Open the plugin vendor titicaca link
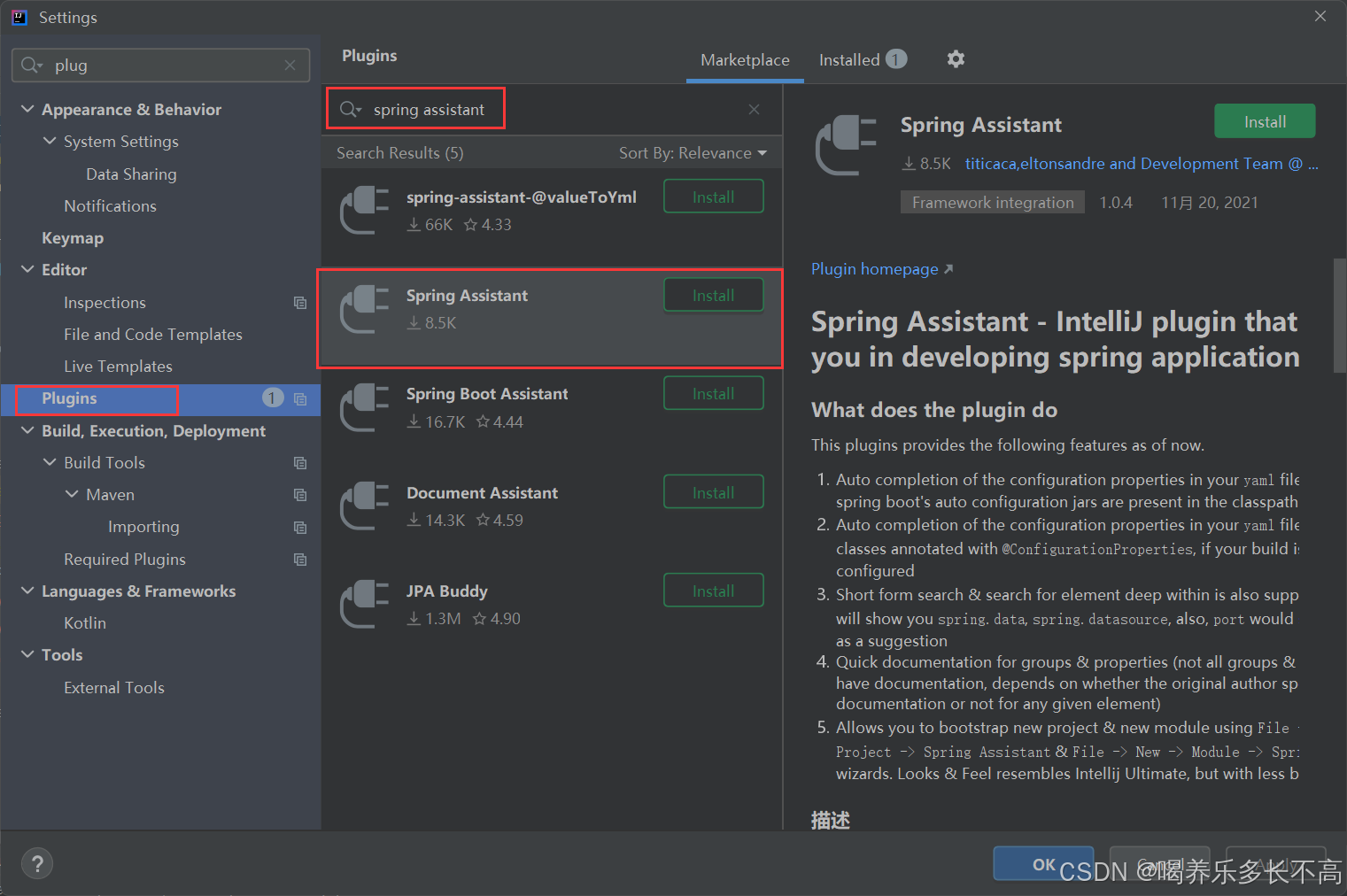1347x896 pixels. tap(1142, 164)
